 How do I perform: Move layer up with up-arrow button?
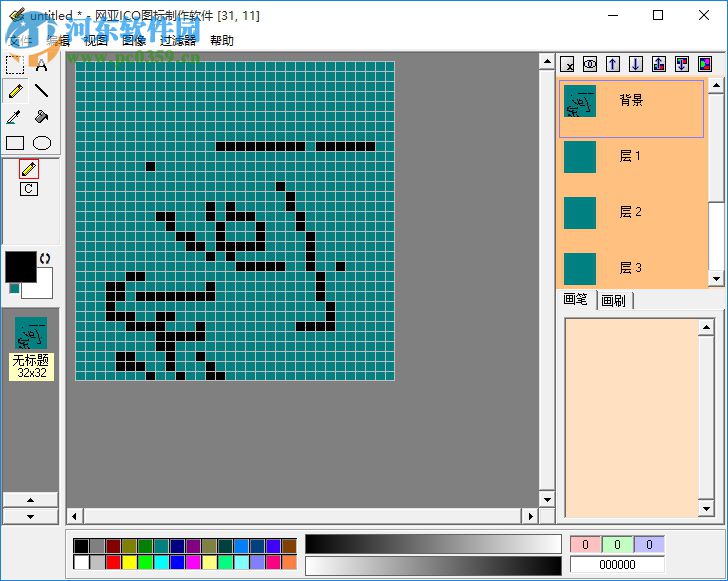[613, 64]
